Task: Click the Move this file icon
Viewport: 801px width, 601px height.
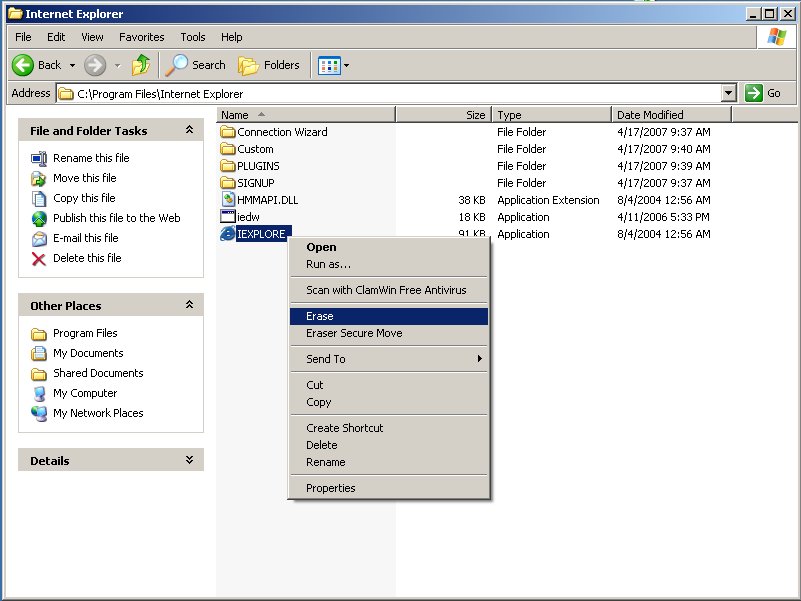Action: point(39,179)
